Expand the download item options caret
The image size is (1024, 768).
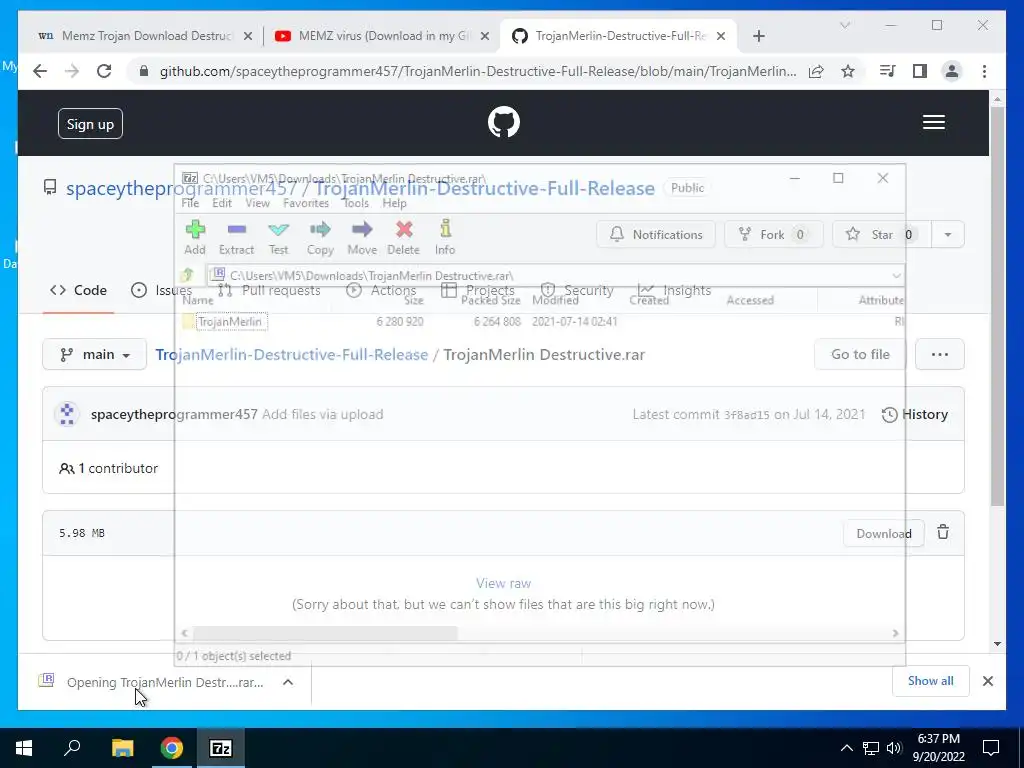click(x=287, y=682)
